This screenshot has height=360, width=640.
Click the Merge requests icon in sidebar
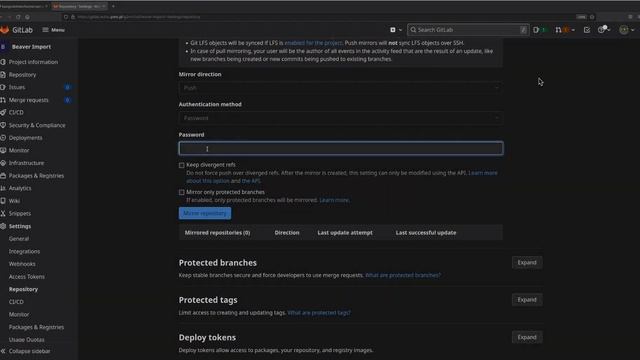[x=3, y=100]
